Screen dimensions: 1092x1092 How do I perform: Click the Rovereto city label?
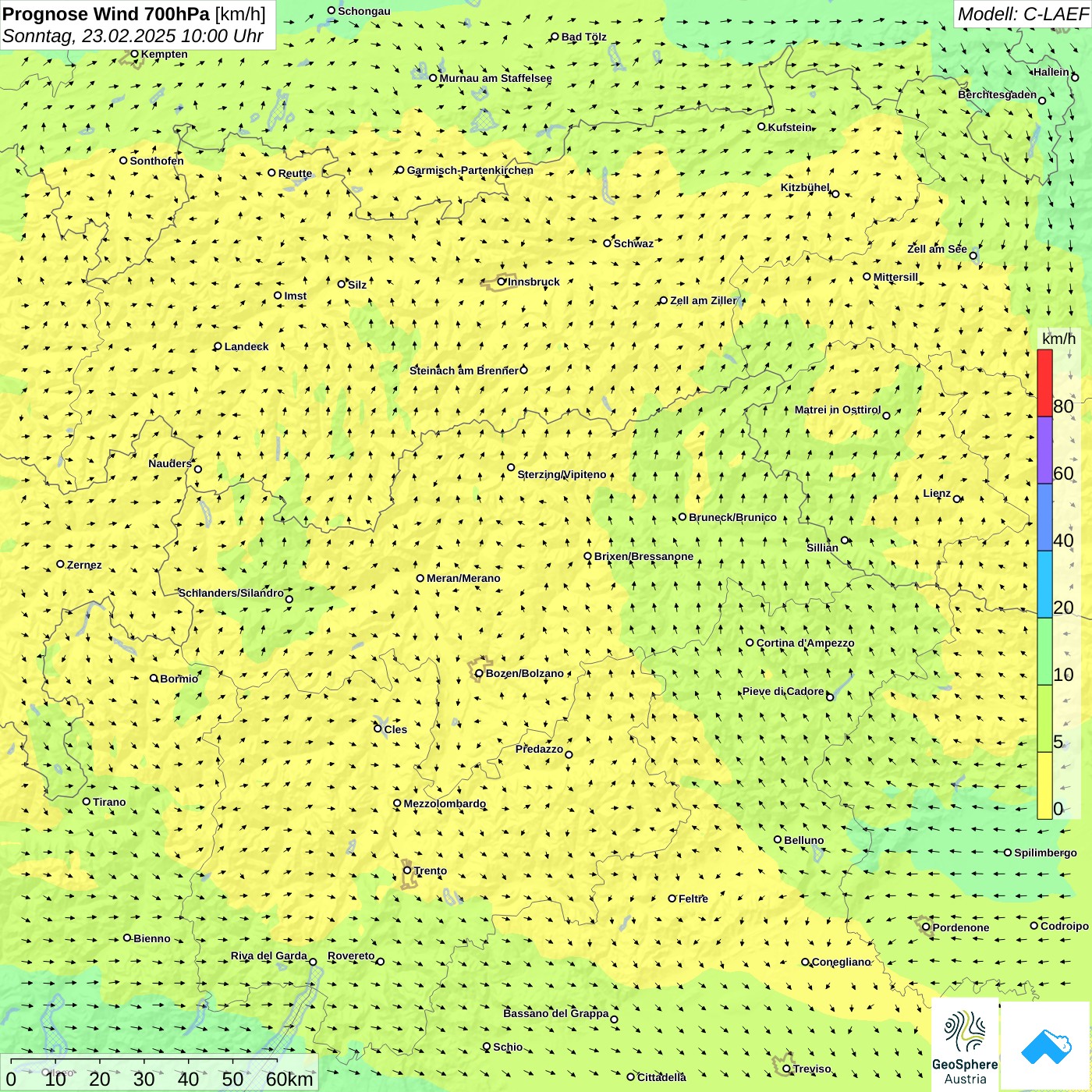pyautogui.click(x=351, y=955)
